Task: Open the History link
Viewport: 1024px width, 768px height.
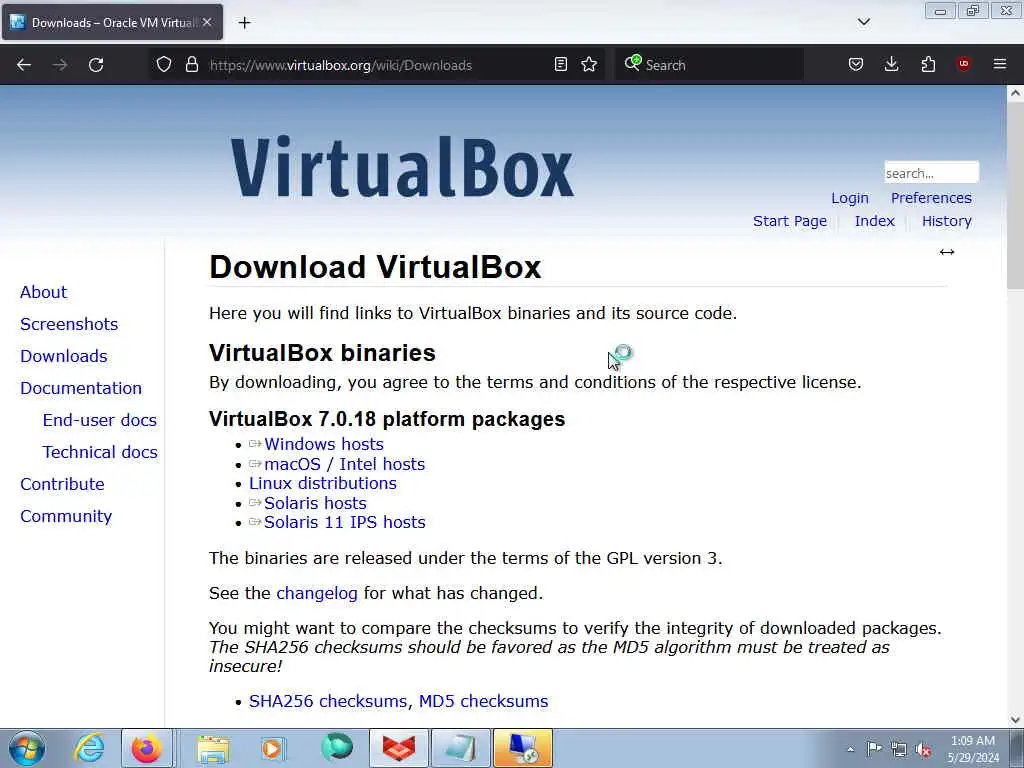Action: 946,221
